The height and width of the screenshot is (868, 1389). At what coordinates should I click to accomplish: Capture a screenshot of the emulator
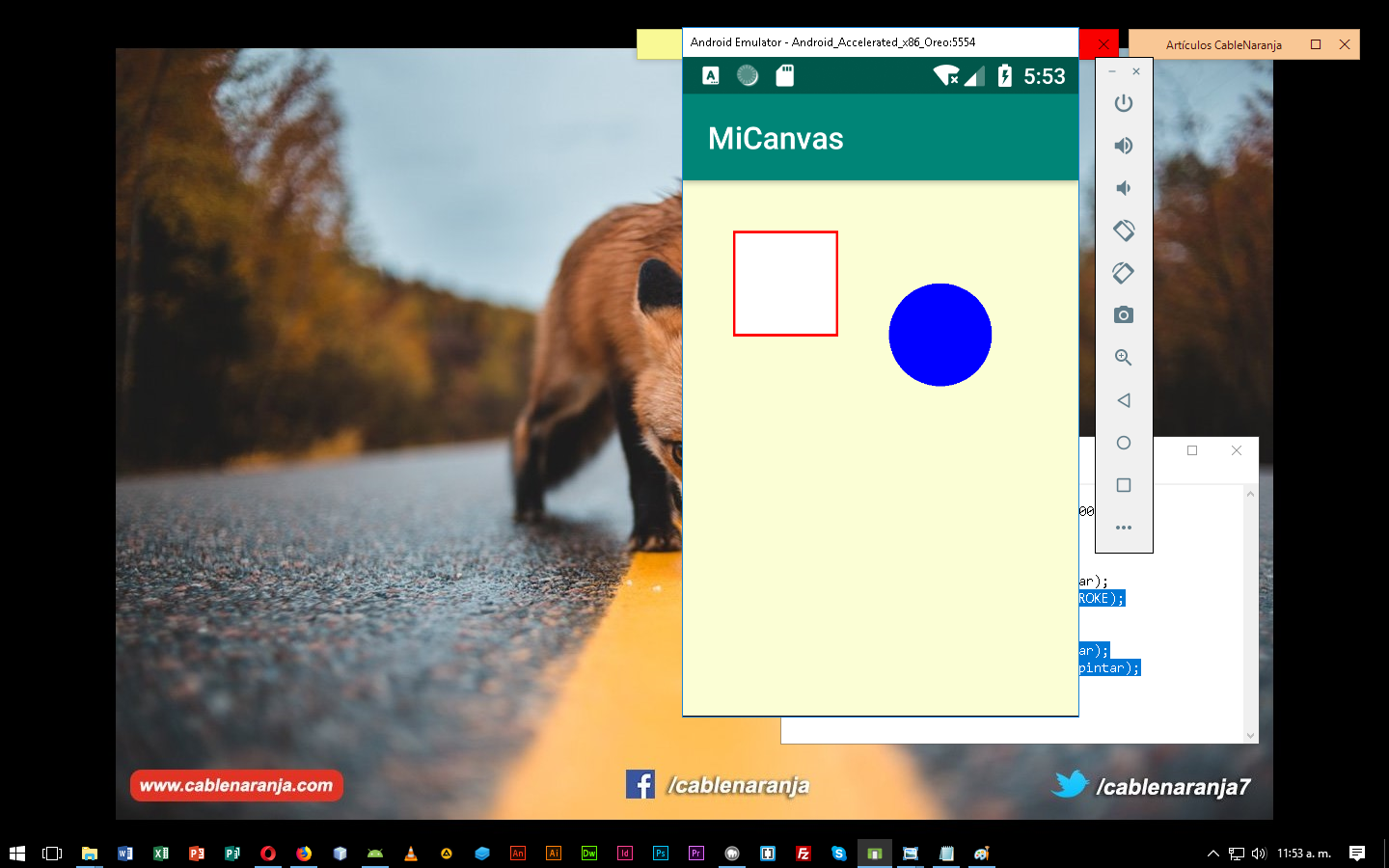click(1124, 314)
